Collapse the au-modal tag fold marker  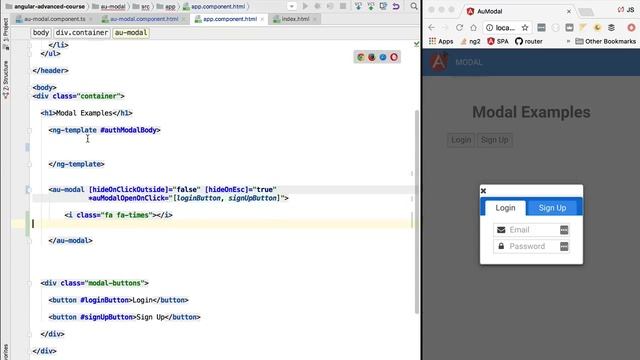pyautogui.click(x=28, y=190)
